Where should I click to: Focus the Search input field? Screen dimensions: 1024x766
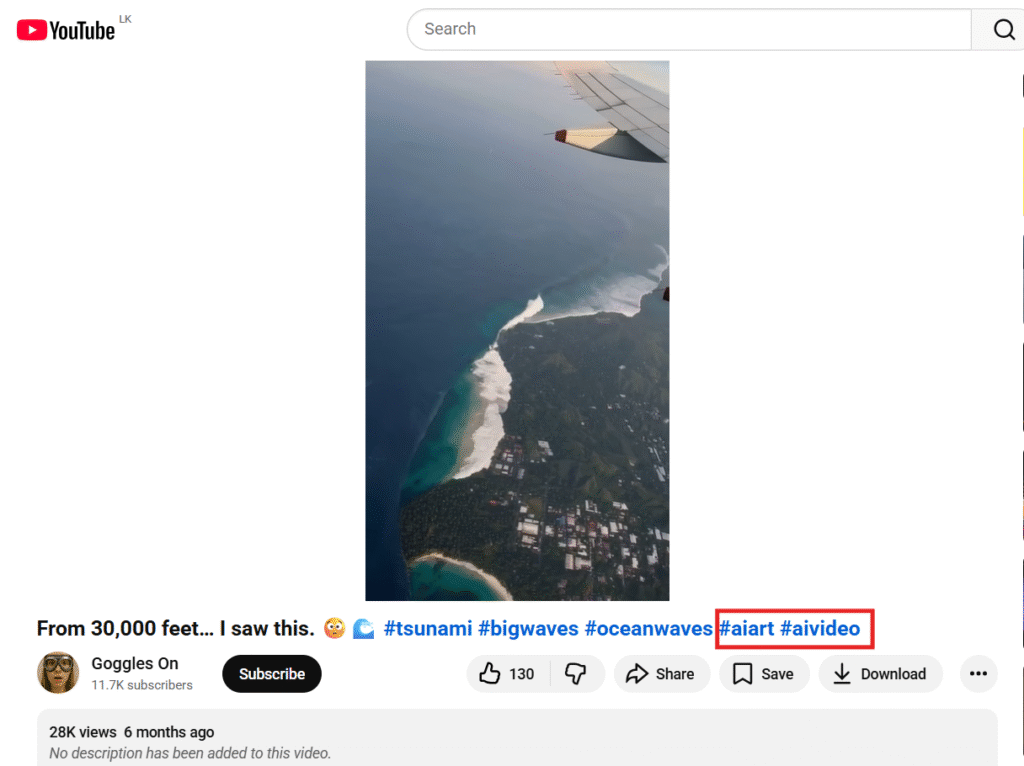click(688, 30)
